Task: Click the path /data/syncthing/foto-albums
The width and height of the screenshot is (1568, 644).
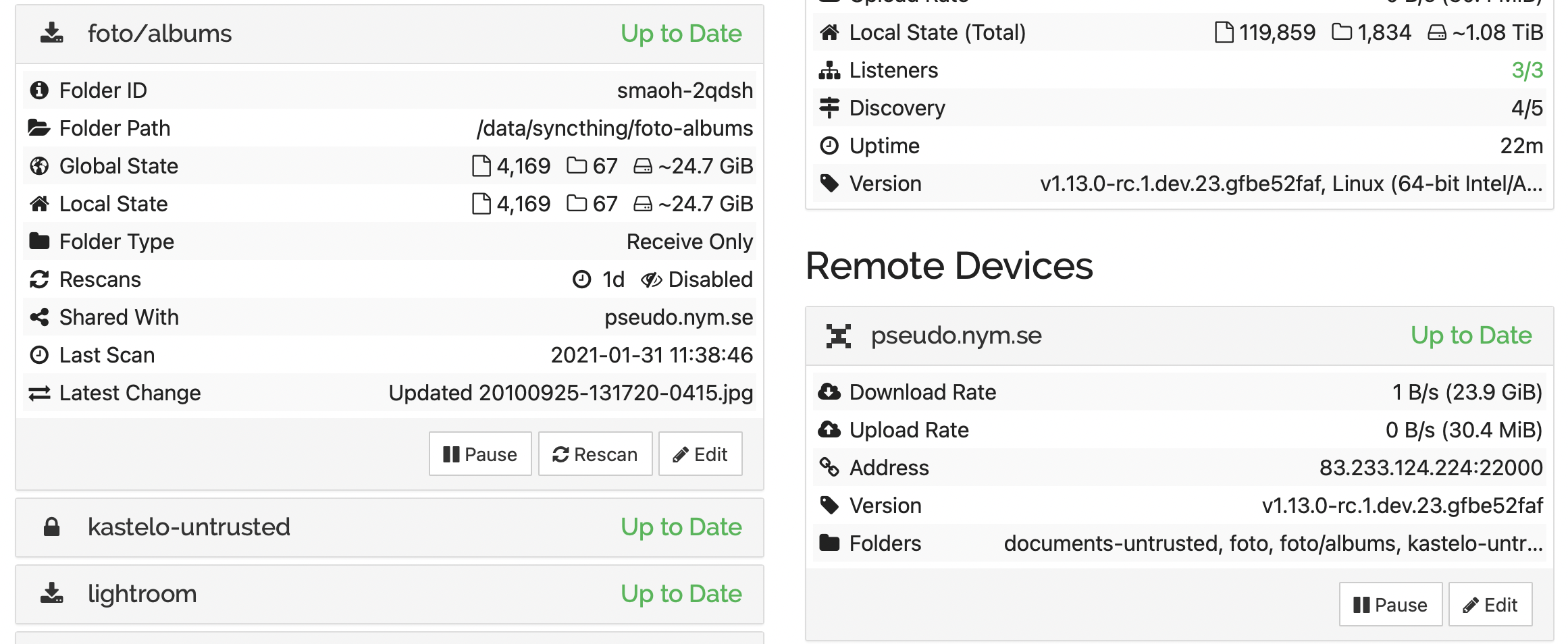Action: tap(615, 128)
